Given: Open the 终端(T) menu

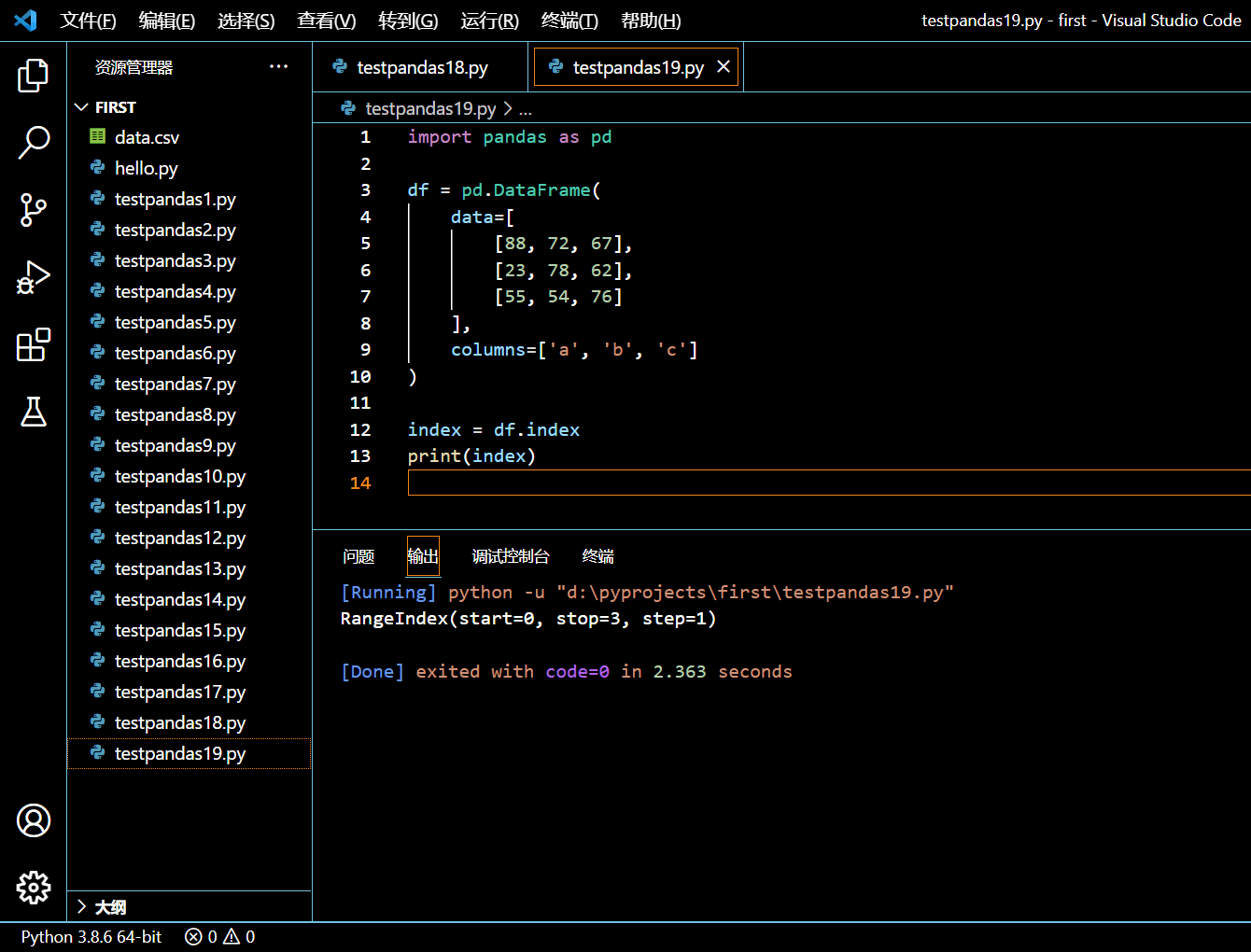Looking at the screenshot, I should [570, 21].
